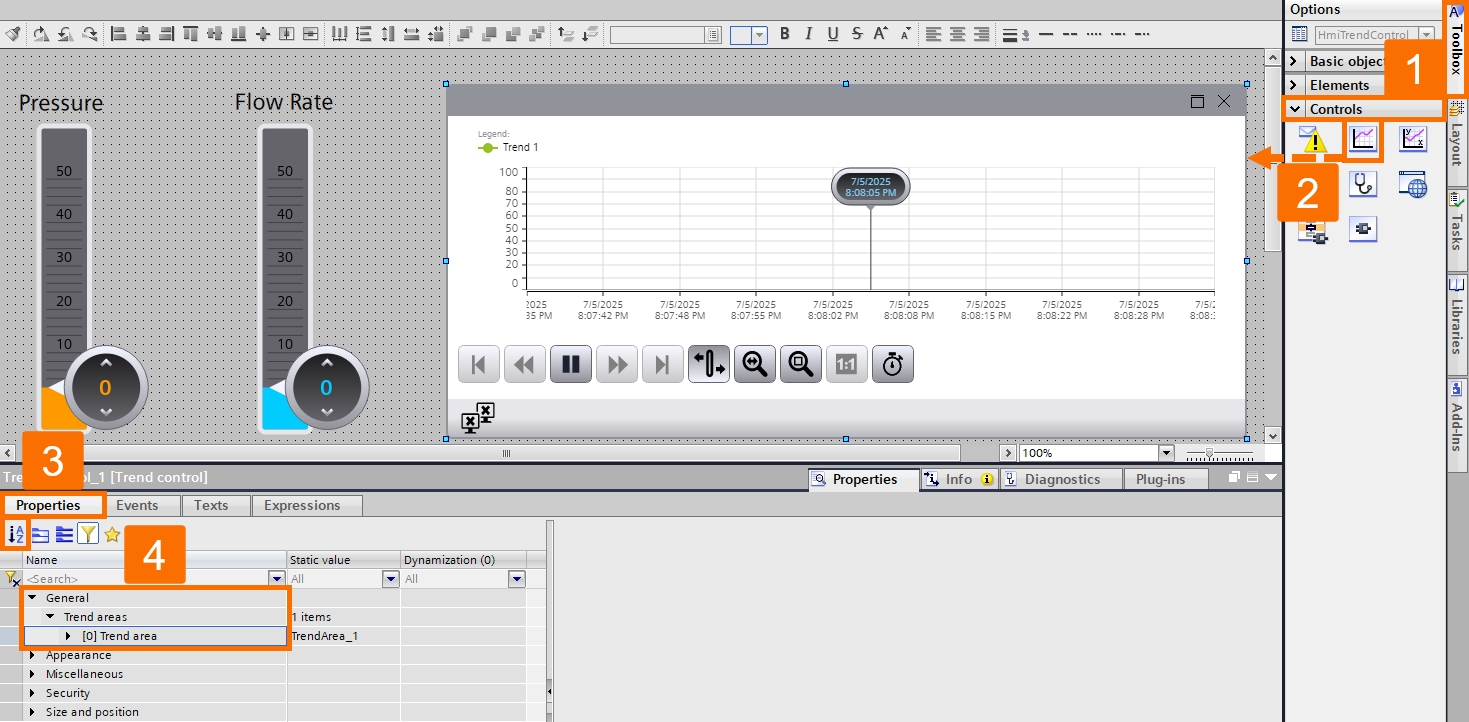Viewport: 1469px width, 722px height.
Task: Select the system diagnostics view control
Action: pos(1363,184)
